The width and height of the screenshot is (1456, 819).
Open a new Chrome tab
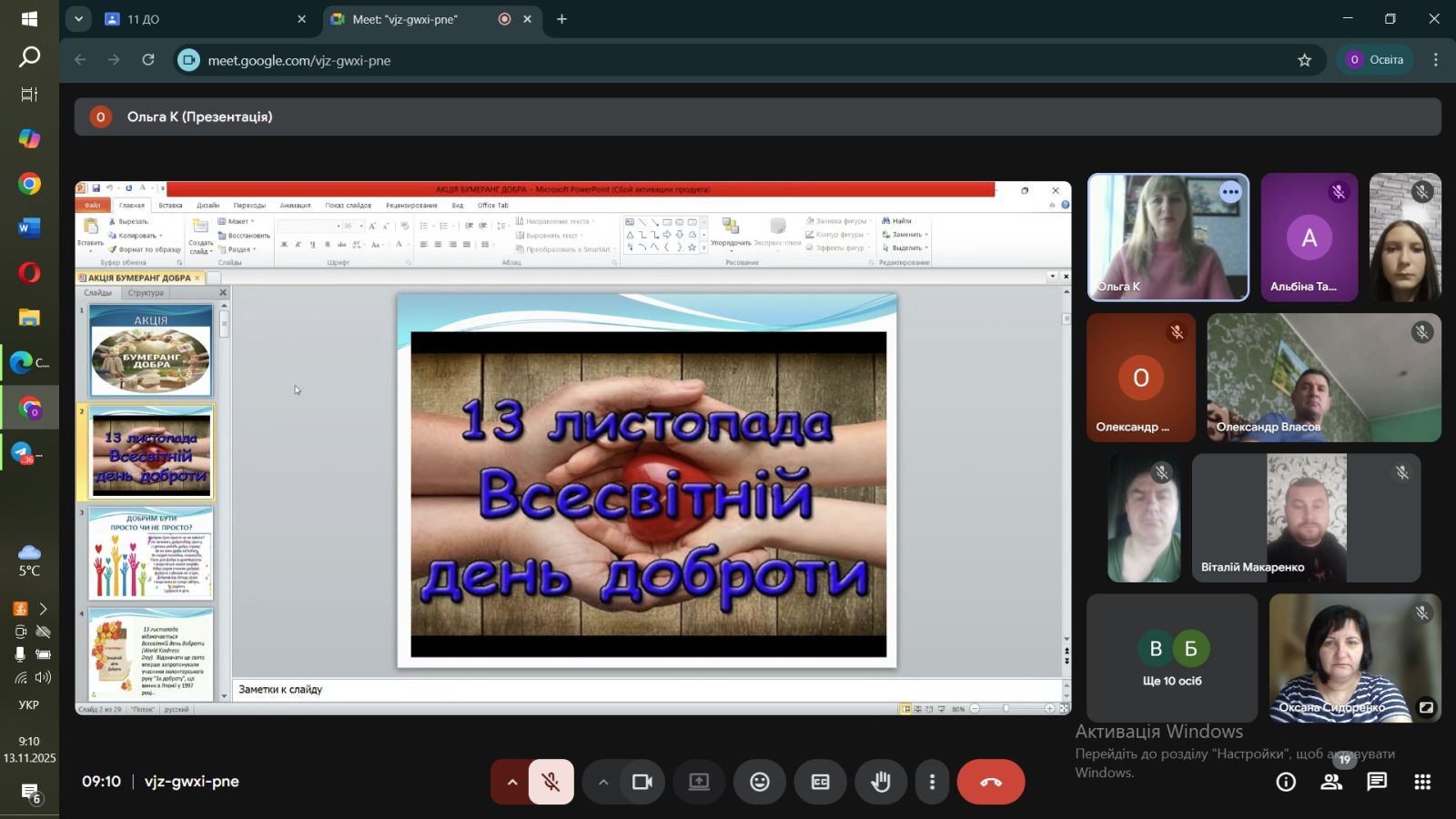(x=561, y=19)
